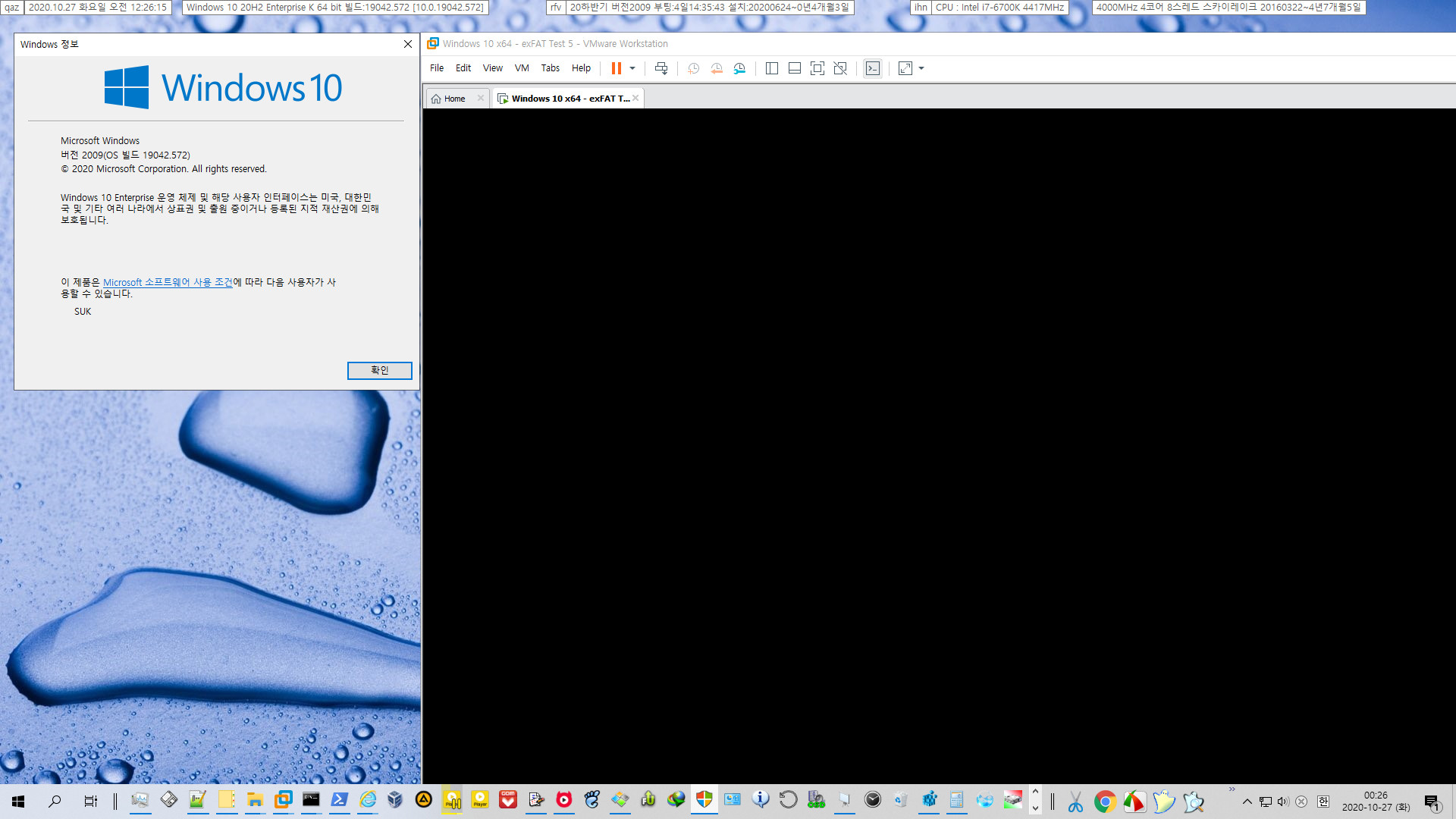Toggle the console view button

(873, 68)
